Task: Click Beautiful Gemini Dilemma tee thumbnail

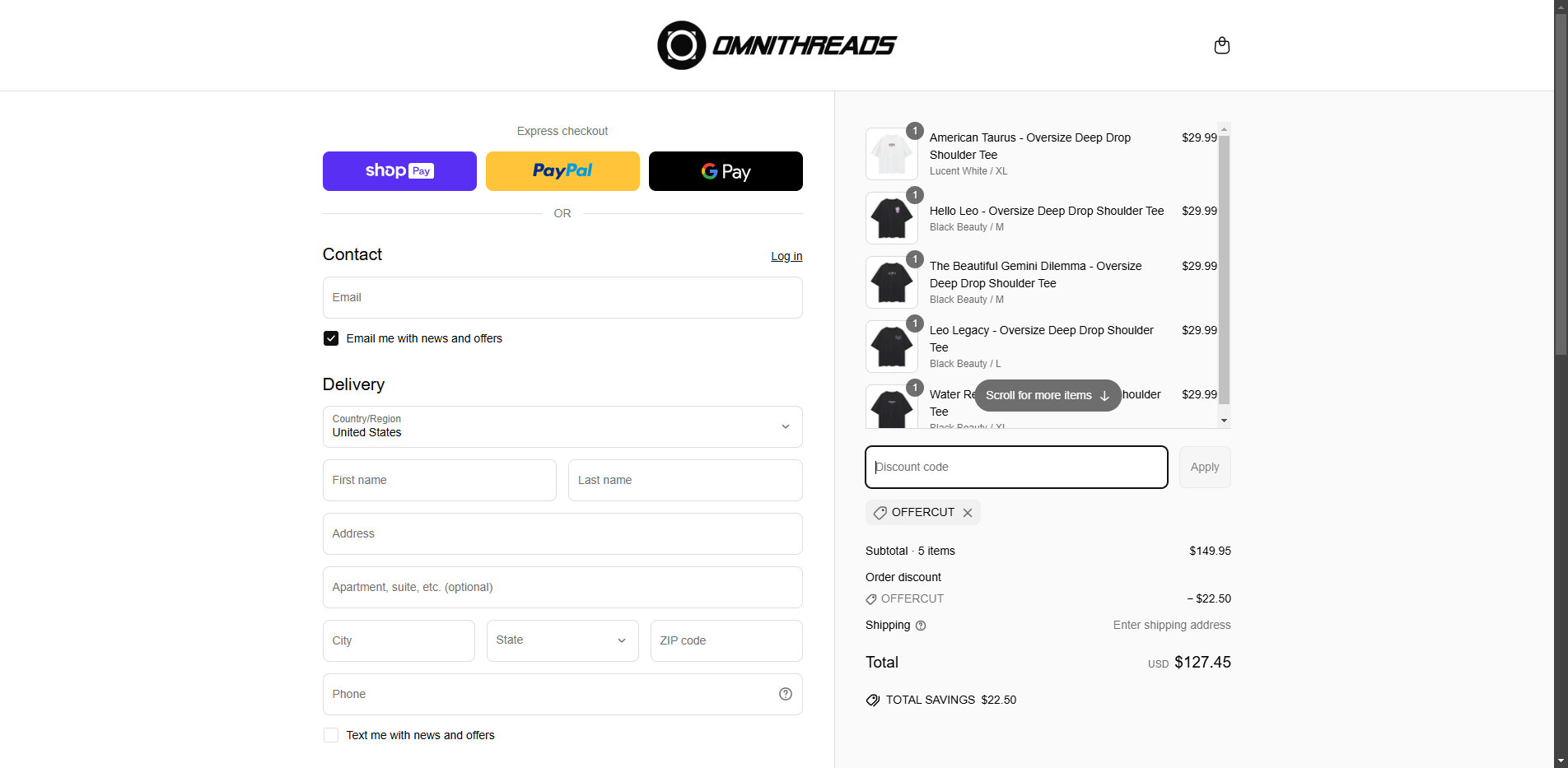Action: pos(892,282)
